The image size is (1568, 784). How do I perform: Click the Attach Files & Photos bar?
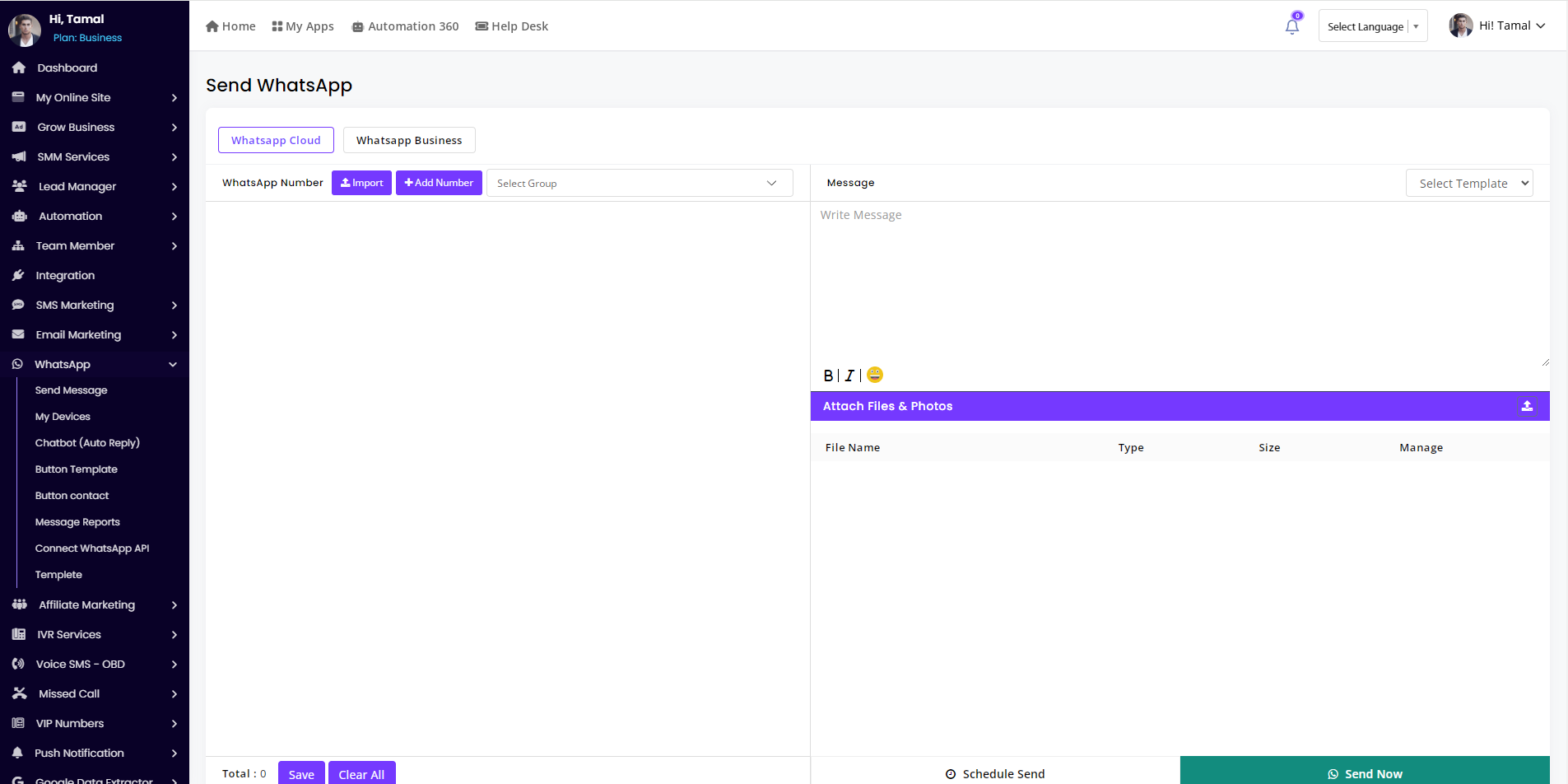(1180, 406)
